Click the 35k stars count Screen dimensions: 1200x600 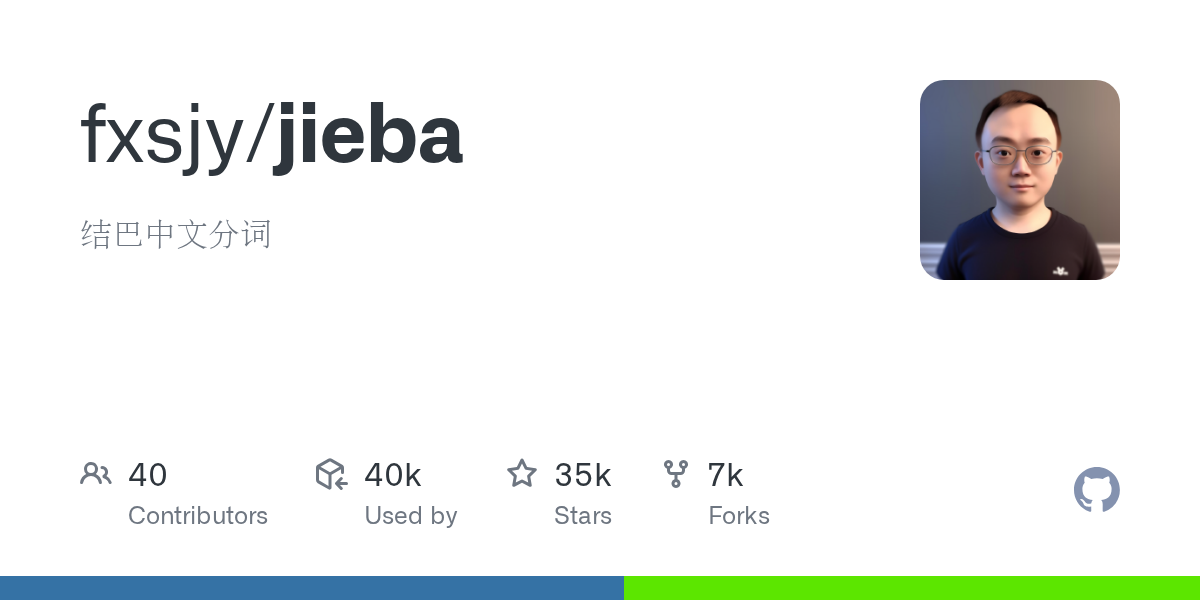[x=583, y=475]
